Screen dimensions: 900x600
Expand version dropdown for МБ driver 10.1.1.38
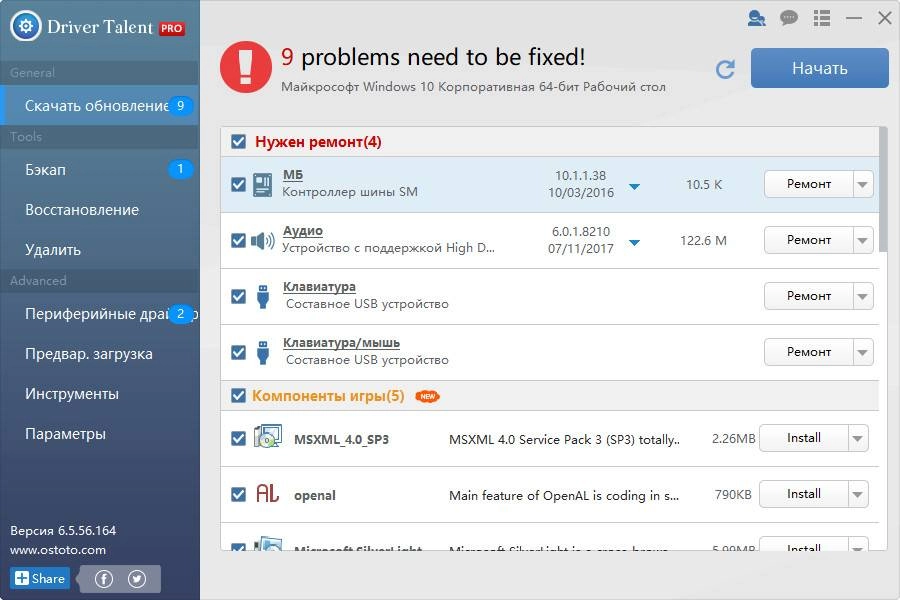(634, 187)
